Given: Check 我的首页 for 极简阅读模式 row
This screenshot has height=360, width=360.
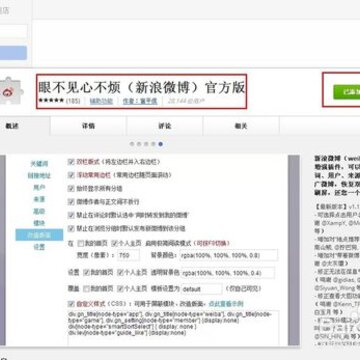Looking at the screenshot, I should point(80,243).
